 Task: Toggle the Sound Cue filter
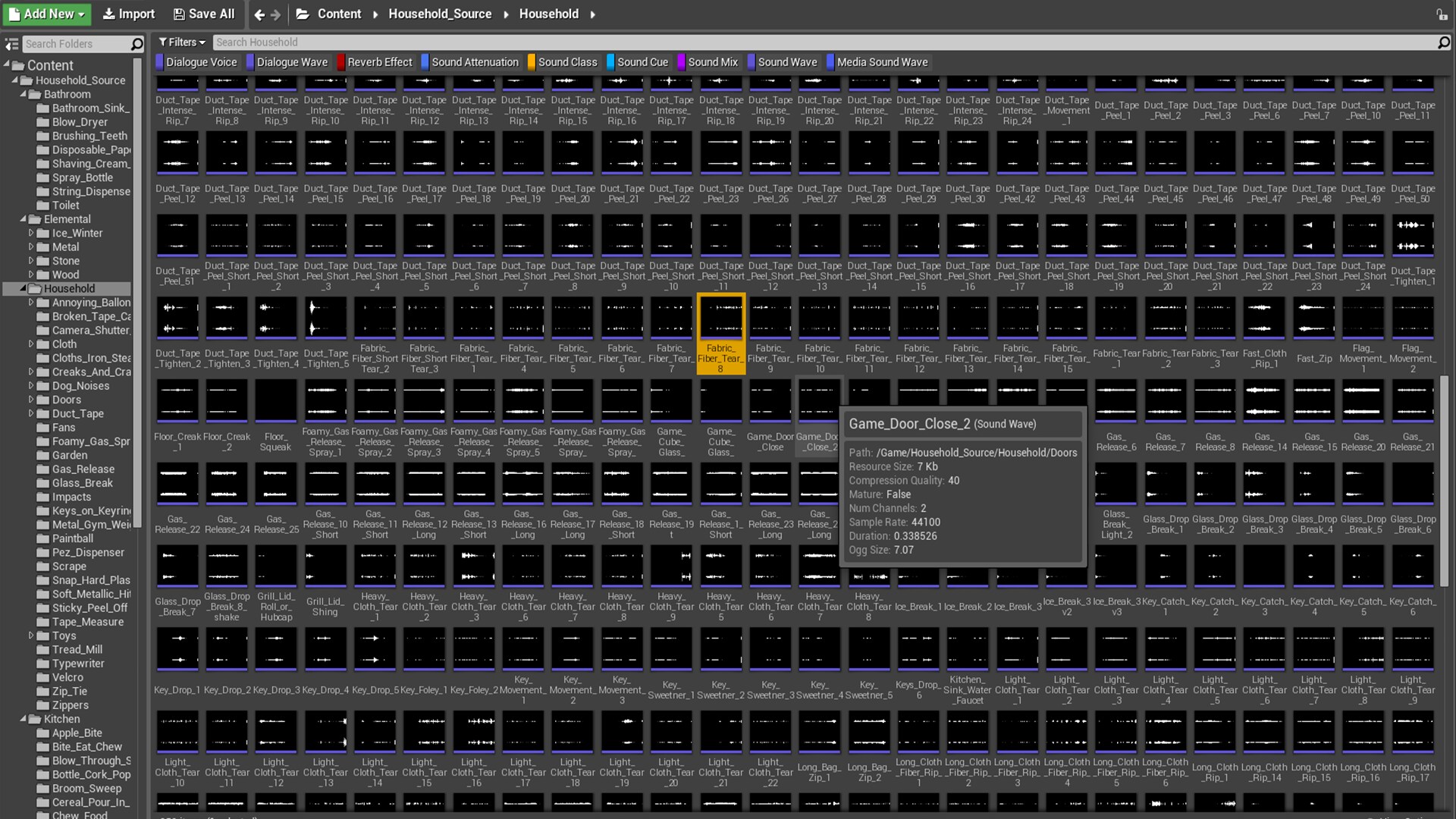pyautogui.click(x=642, y=62)
